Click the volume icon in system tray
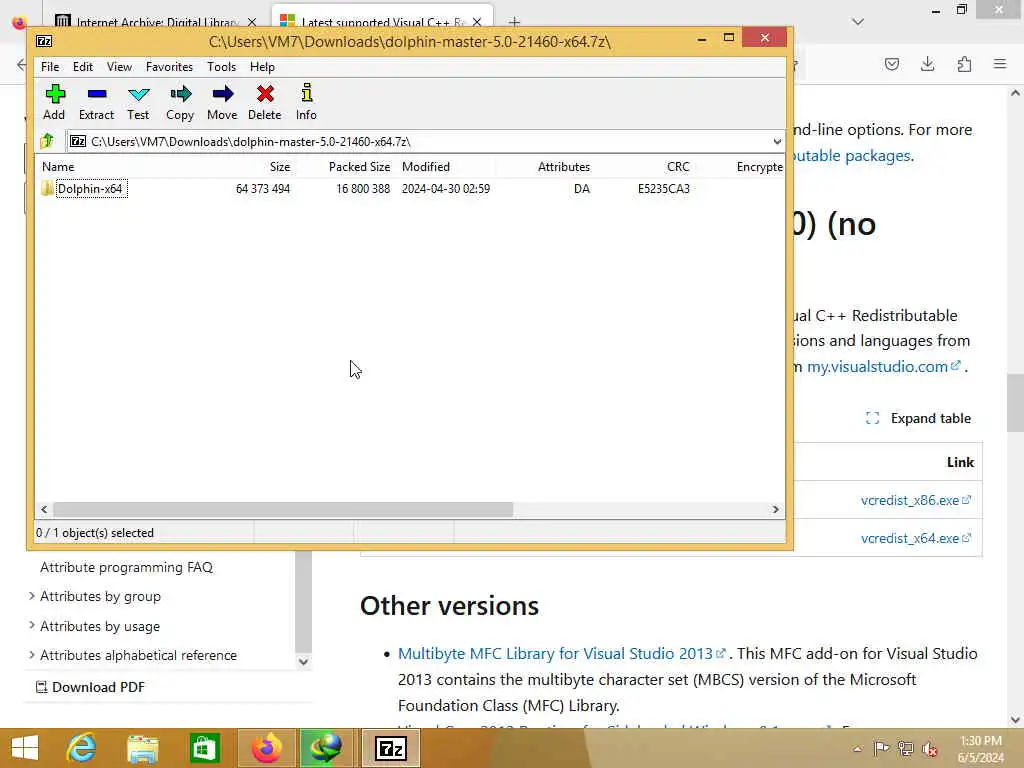The width and height of the screenshot is (1024, 768). [930, 749]
